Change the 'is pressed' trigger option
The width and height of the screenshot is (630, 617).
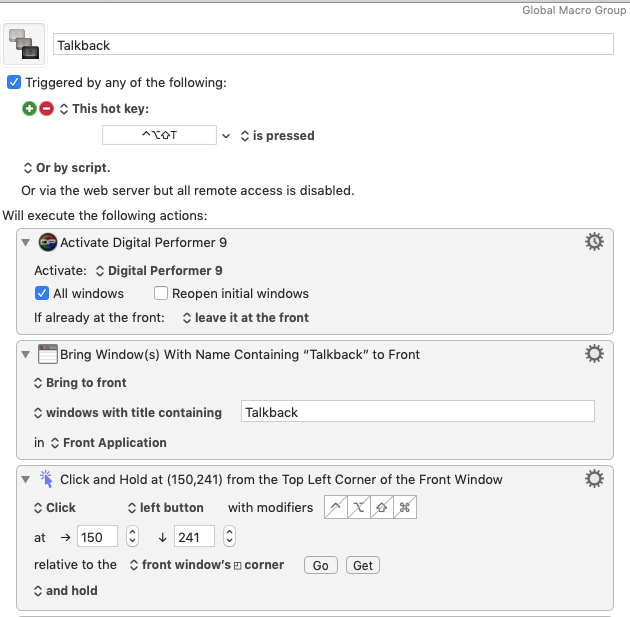point(278,136)
